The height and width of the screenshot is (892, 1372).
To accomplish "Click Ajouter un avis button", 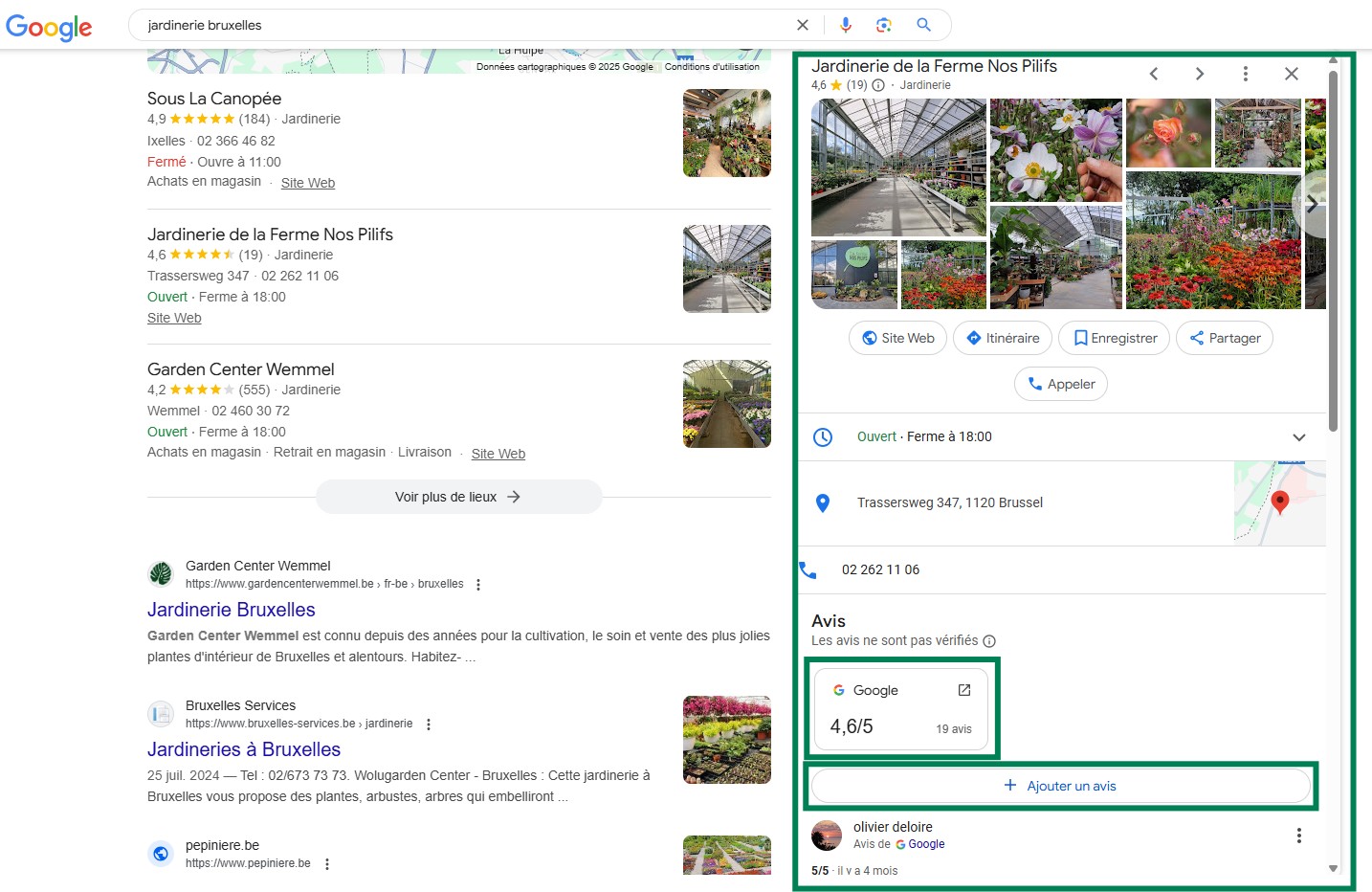I will click(1061, 786).
